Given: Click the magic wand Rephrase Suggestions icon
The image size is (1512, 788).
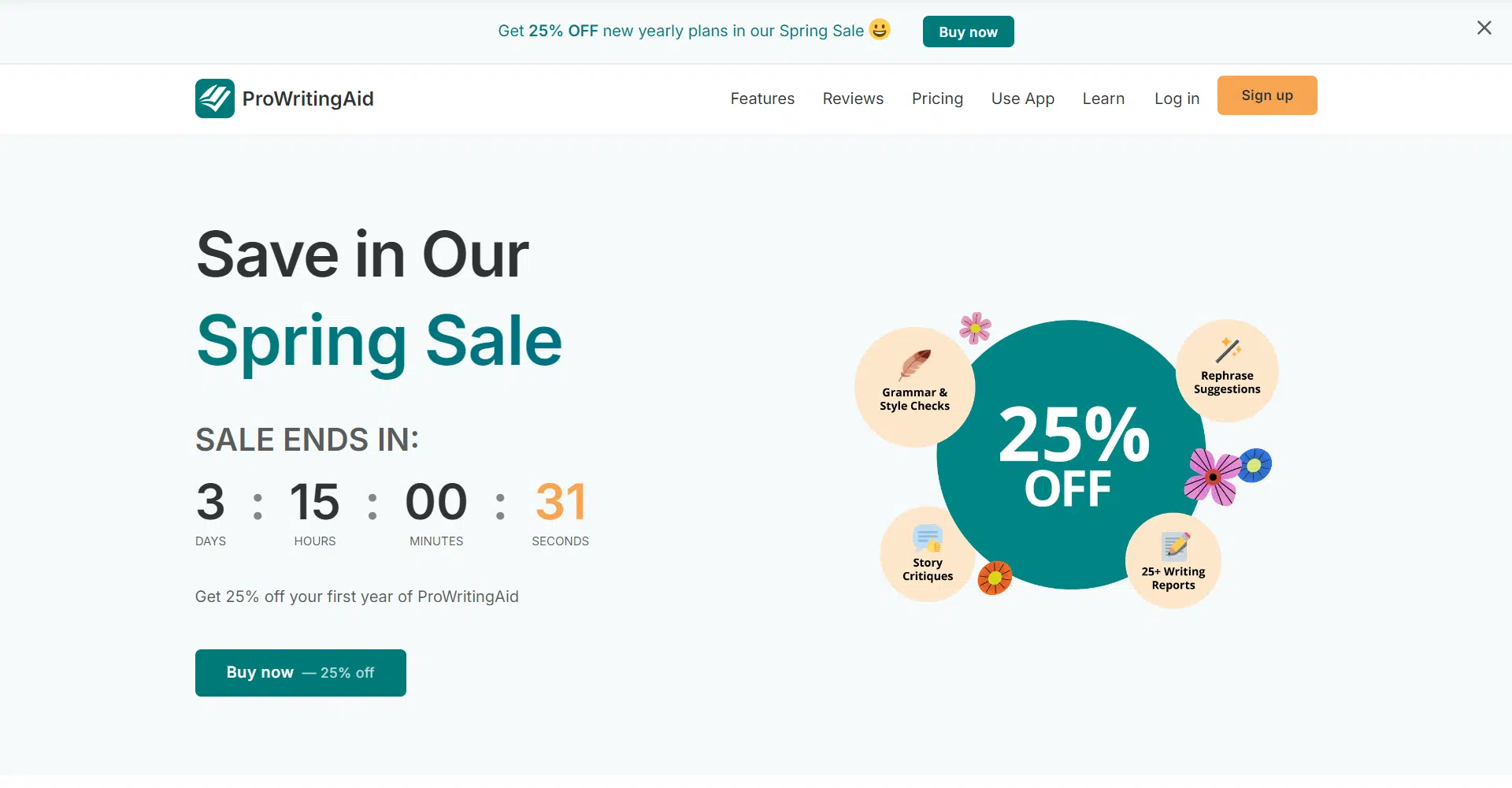Looking at the screenshot, I should tap(1228, 350).
